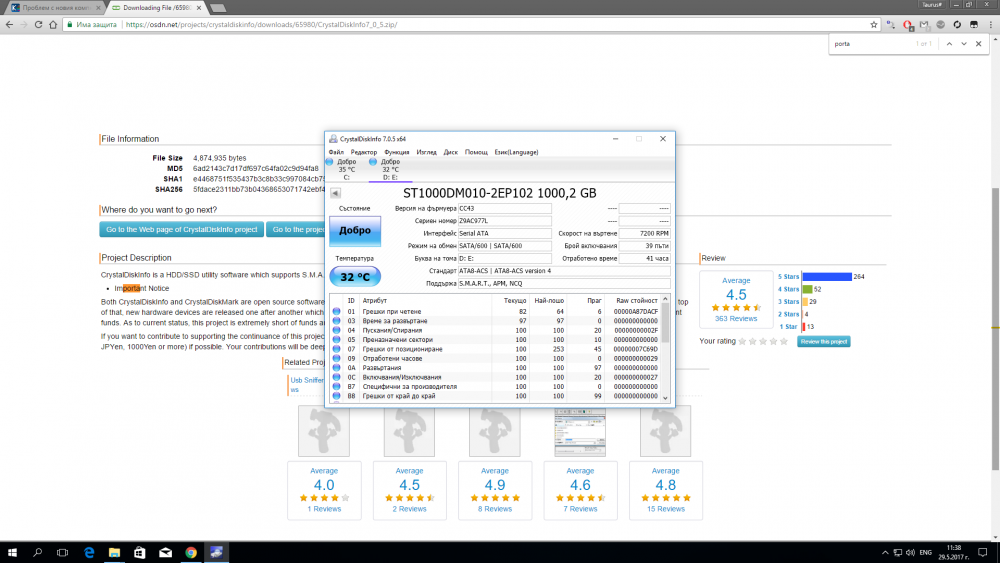Click status dot of attribute 01 Грешки при четене
The image size is (1000, 563).
coord(337,312)
